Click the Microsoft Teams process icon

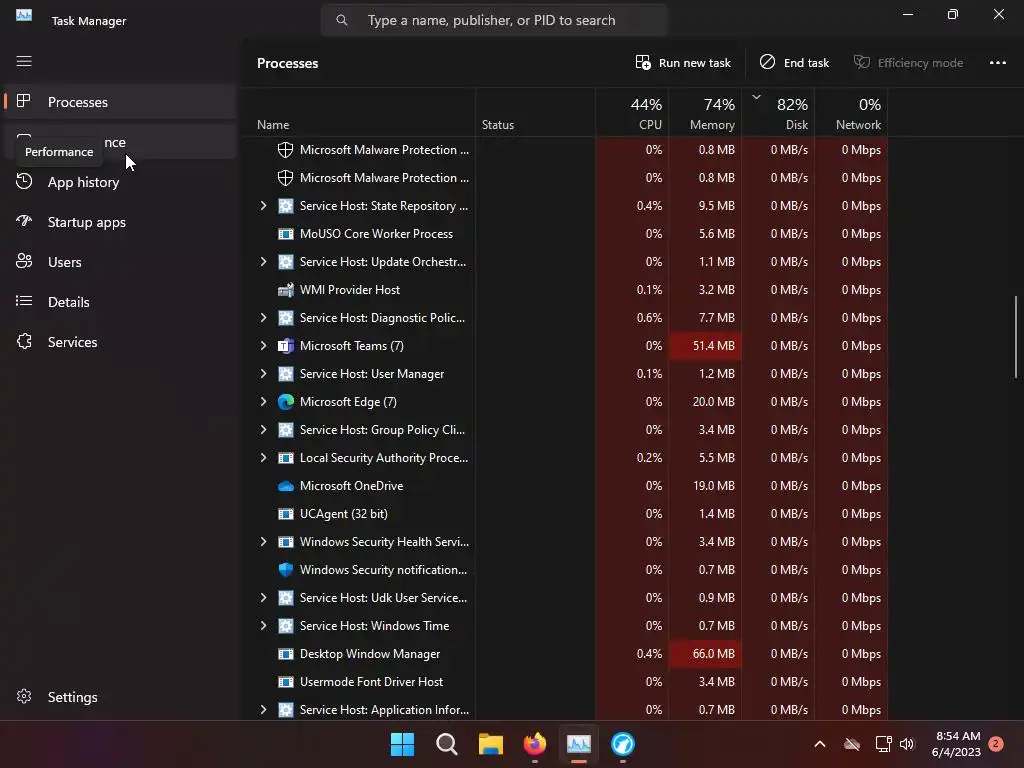click(285, 346)
